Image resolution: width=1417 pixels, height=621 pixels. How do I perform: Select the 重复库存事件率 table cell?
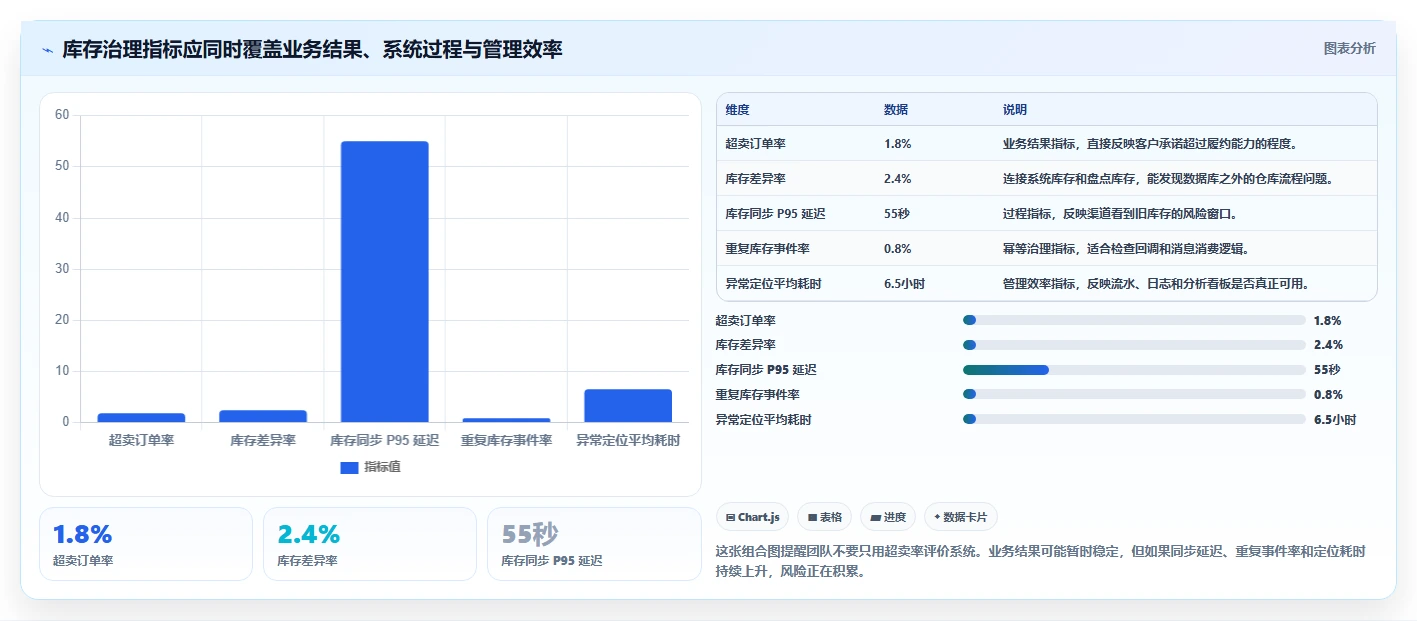click(x=768, y=249)
